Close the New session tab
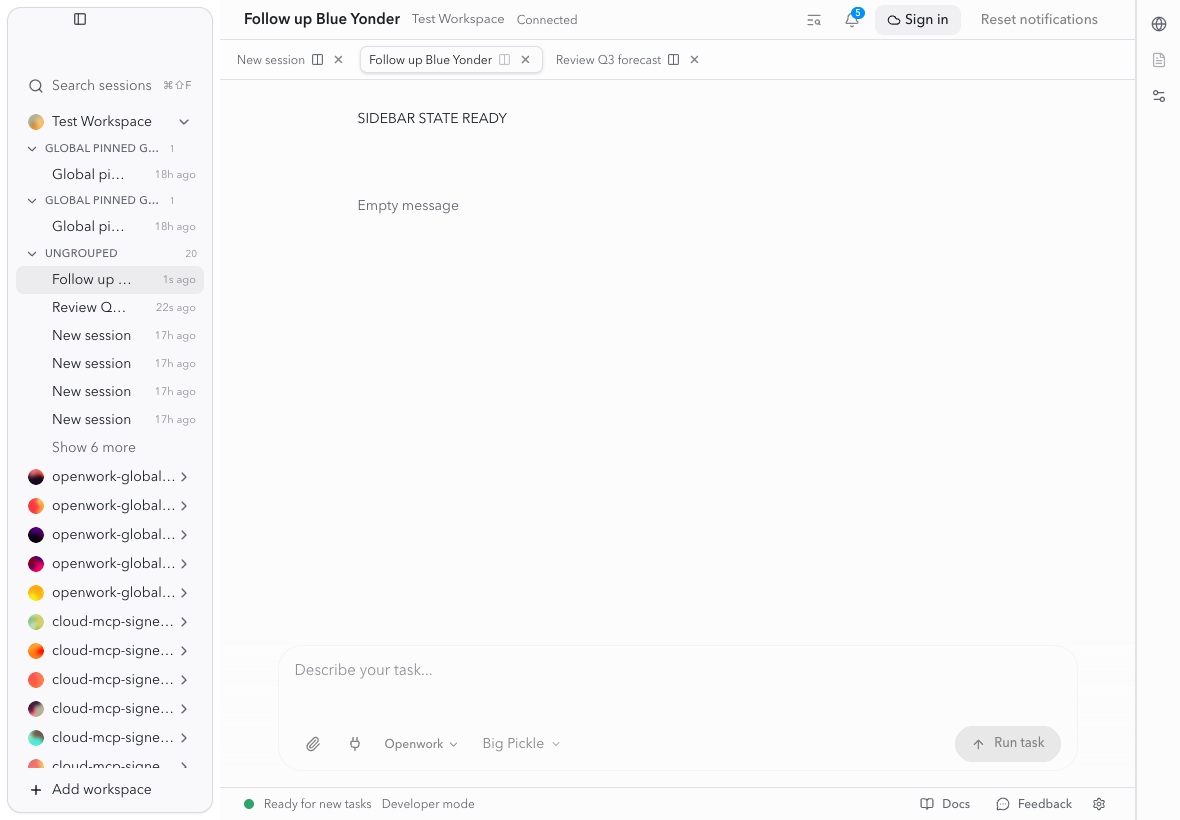Image resolution: width=1180 pixels, height=820 pixels. click(339, 59)
